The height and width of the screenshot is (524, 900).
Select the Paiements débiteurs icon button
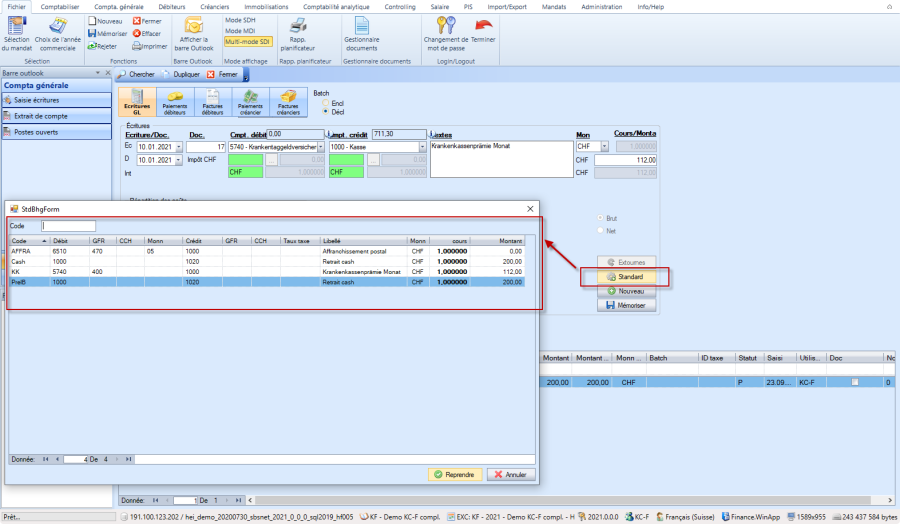174,102
